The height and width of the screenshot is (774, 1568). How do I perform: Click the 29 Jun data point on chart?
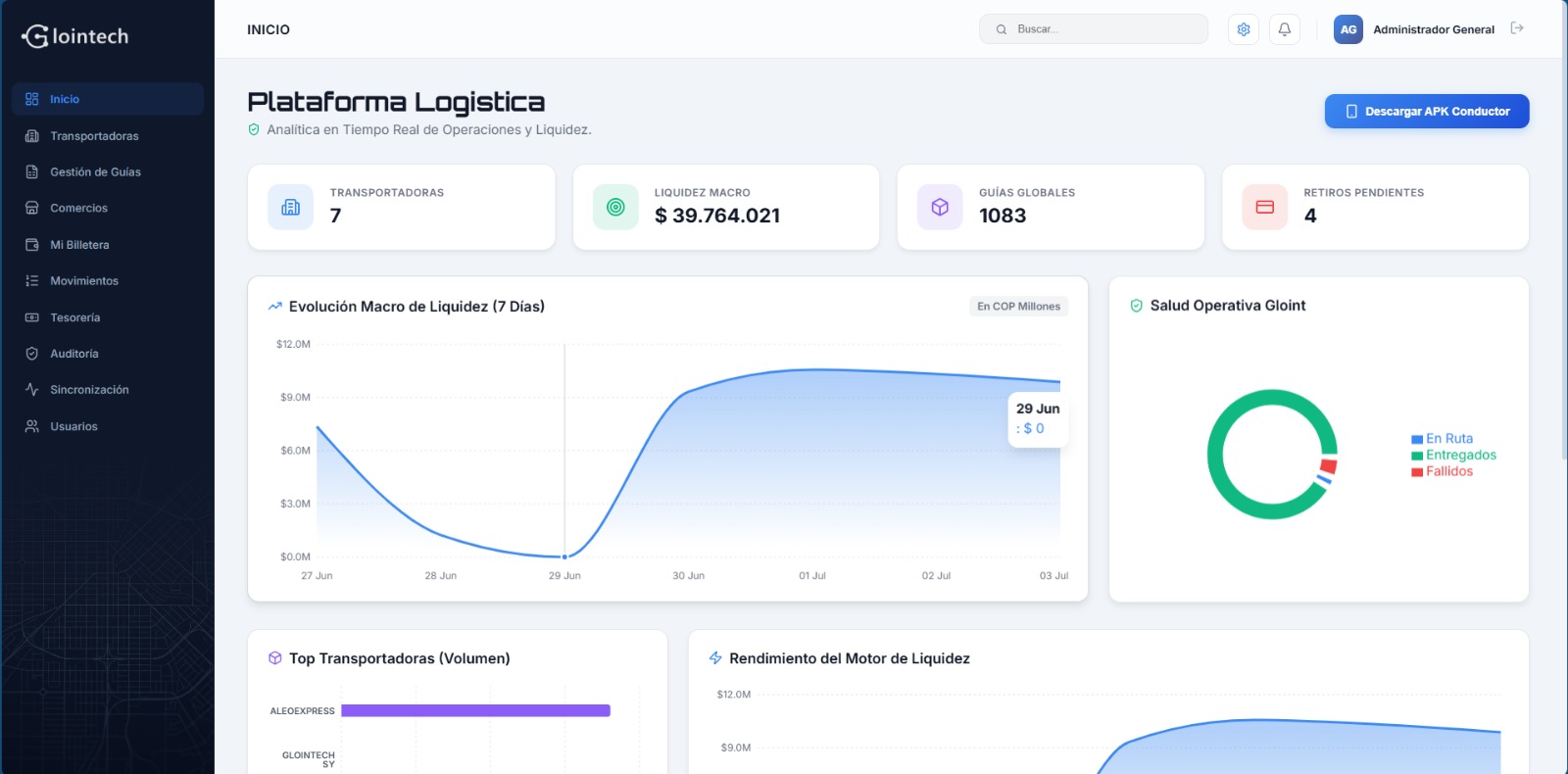tap(564, 556)
